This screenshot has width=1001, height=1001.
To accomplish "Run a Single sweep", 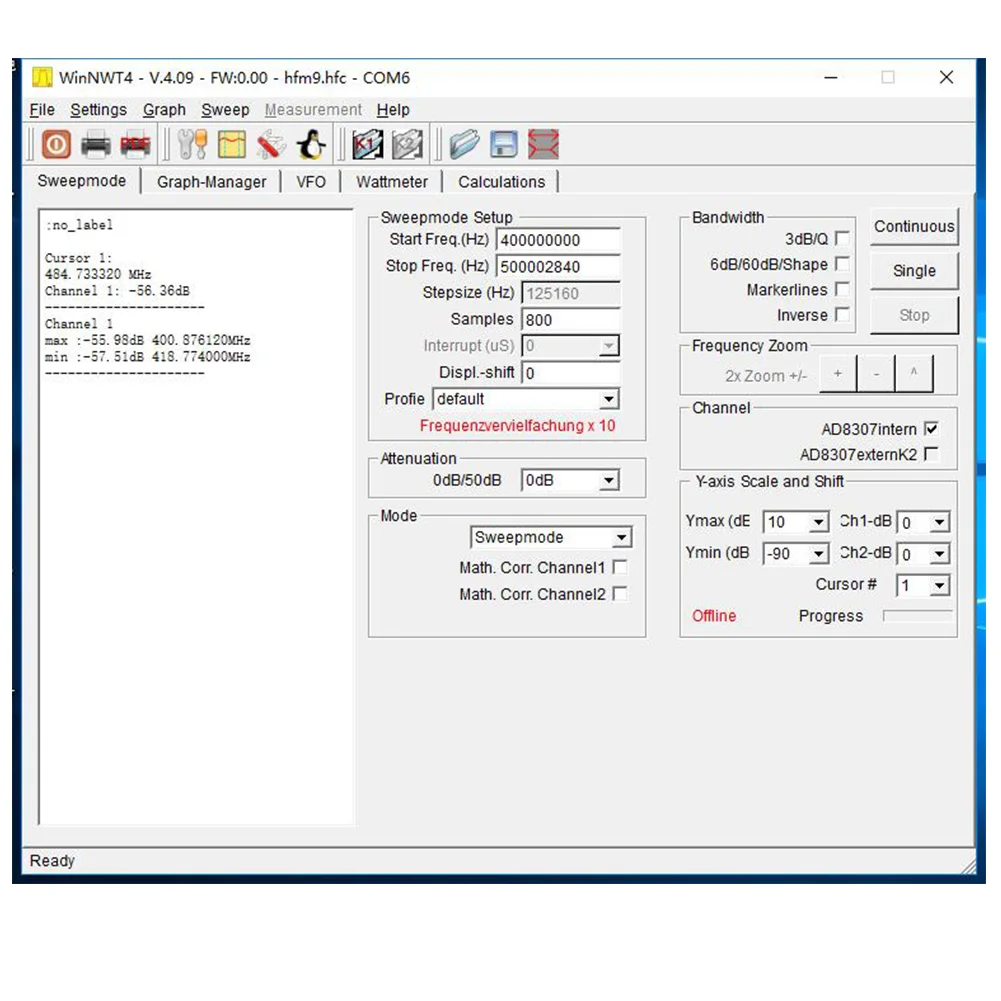I will 914,271.
